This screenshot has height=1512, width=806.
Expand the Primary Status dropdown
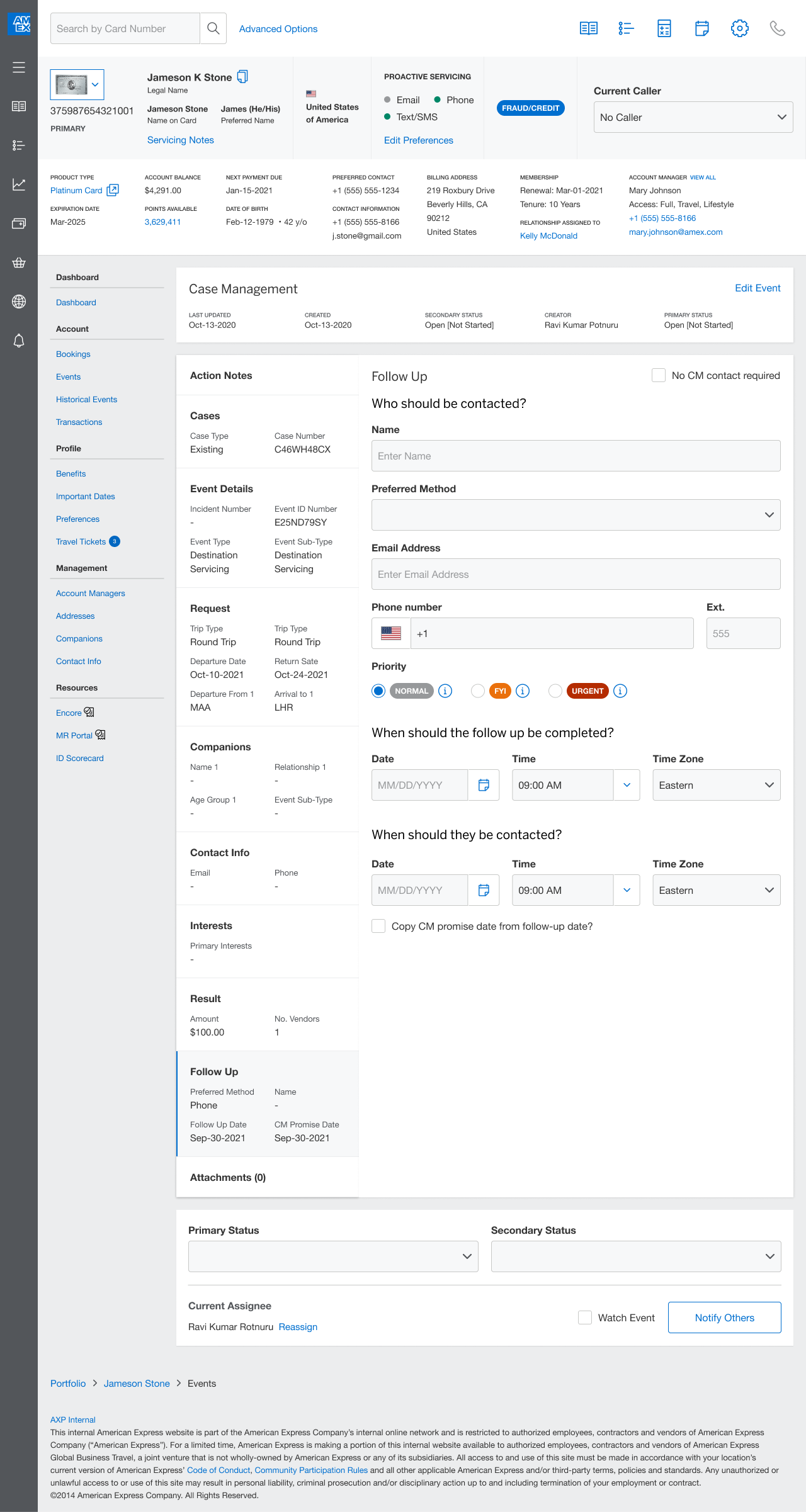[x=332, y=1256]
